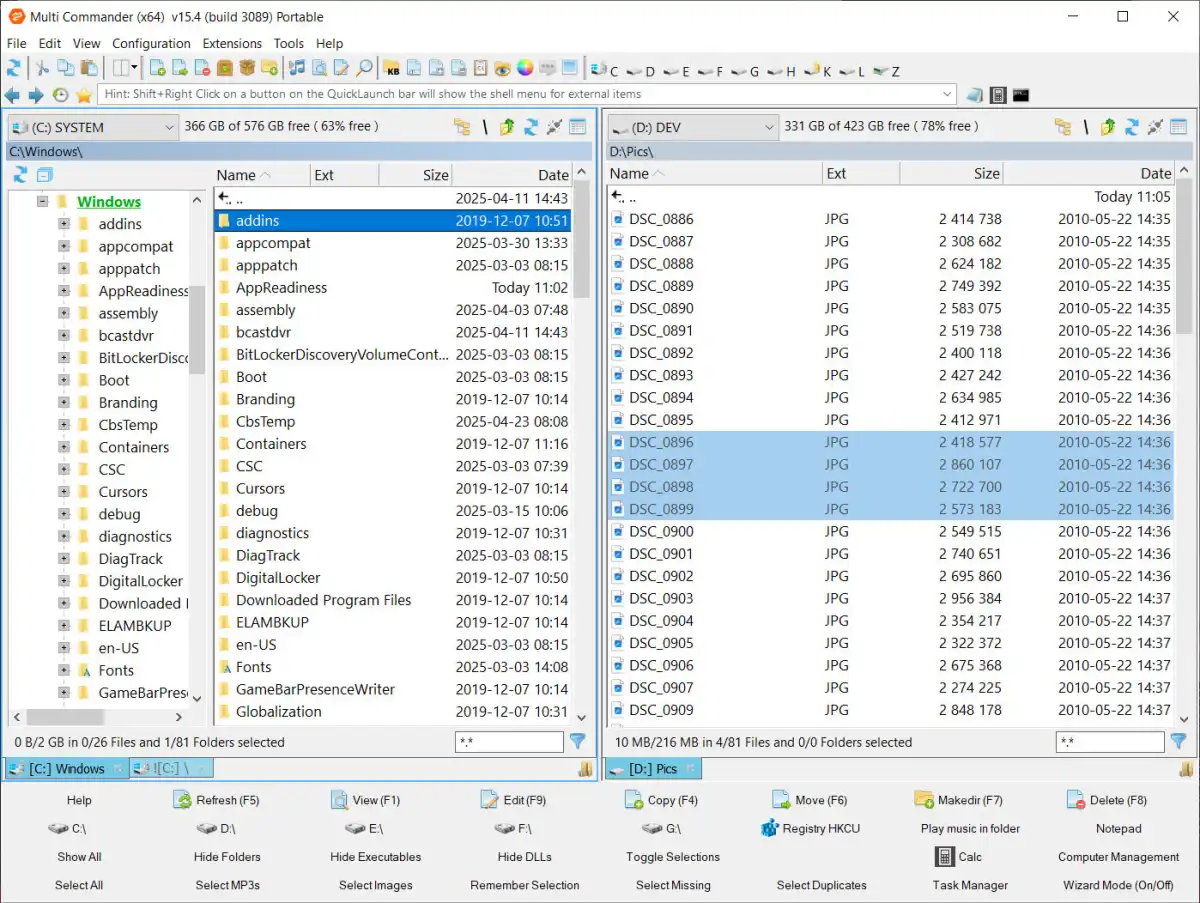Collapse the Windows node in the folder tree
Viewport: 1200px width, 903px height.
pos(42,200)
